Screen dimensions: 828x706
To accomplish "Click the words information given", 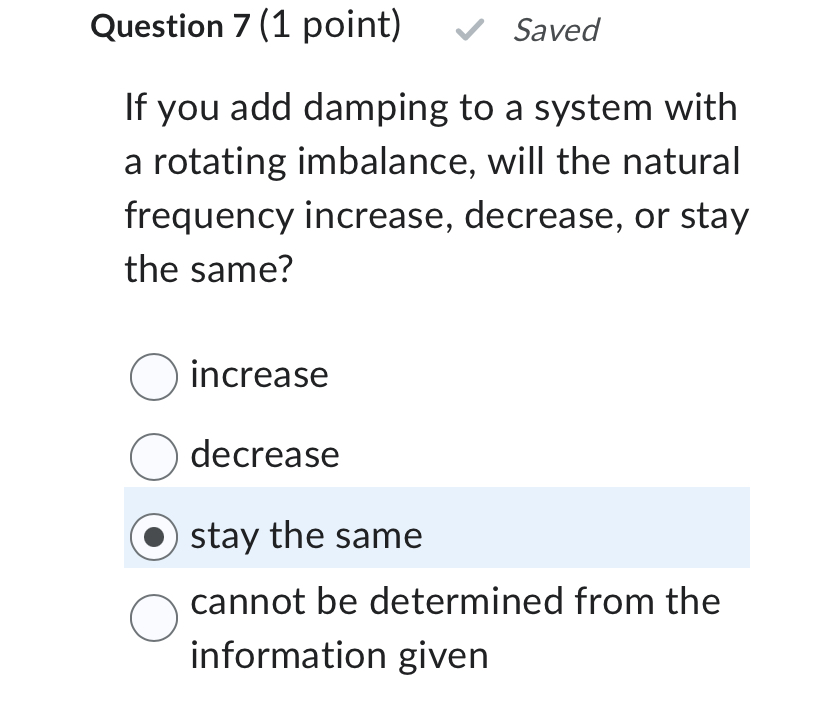I will click(338, 655).
